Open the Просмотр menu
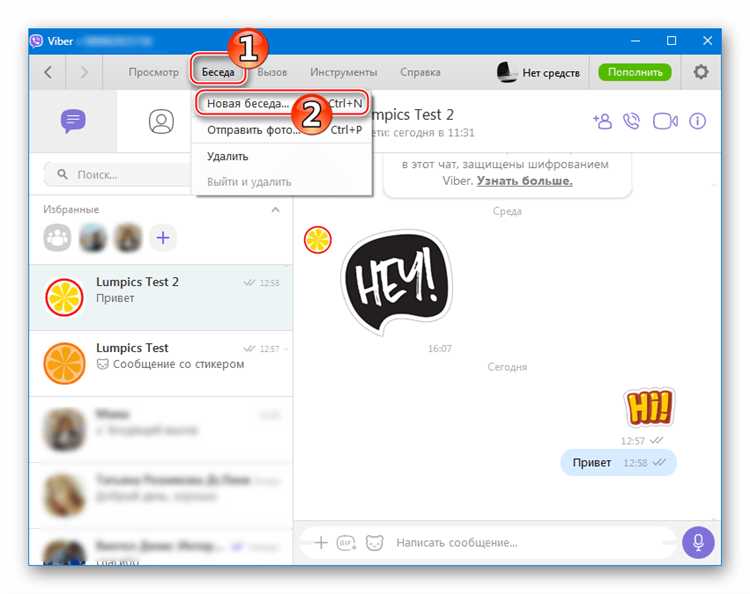 (154, 72)
